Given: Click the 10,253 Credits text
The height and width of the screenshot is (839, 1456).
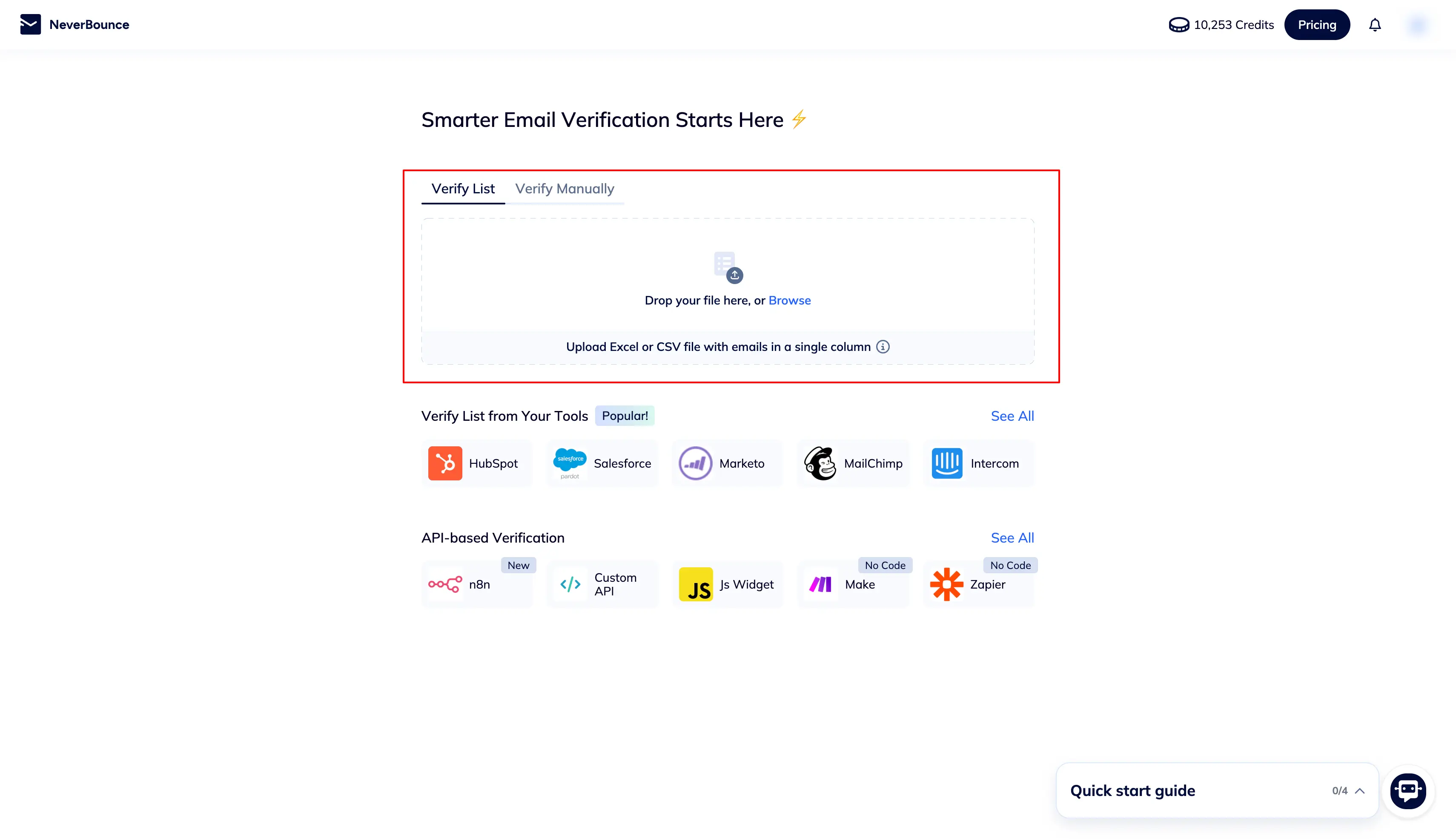Looking at the screenshot, I should point(1234,25).
